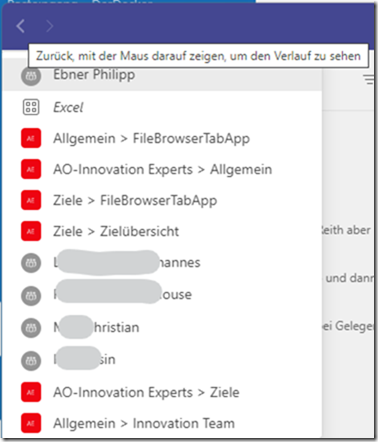Click the Excel app grid icon
The image size is (378, 442).
31,107
